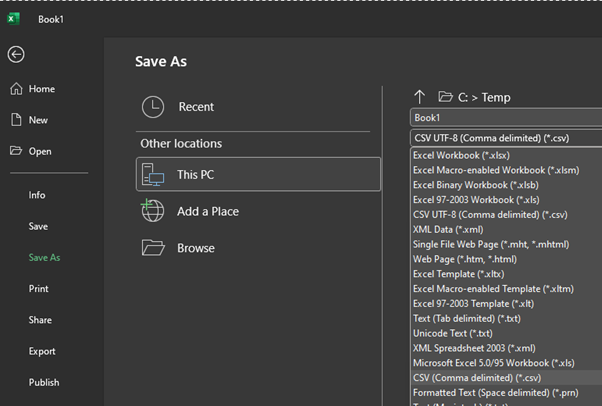Select This PC as save location
Screen dimensions: 602x406
click(x=258, y=174)
